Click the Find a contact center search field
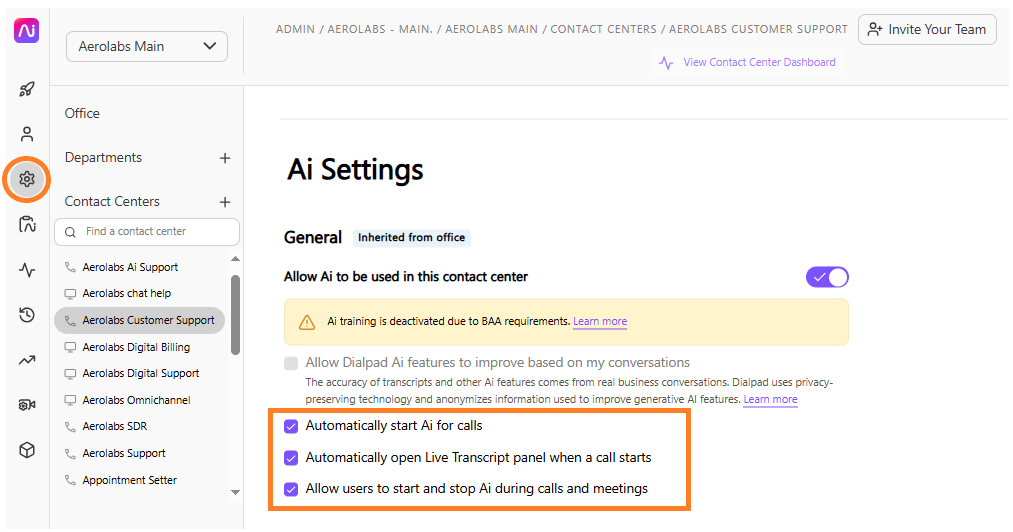 [x=147, y=232]
